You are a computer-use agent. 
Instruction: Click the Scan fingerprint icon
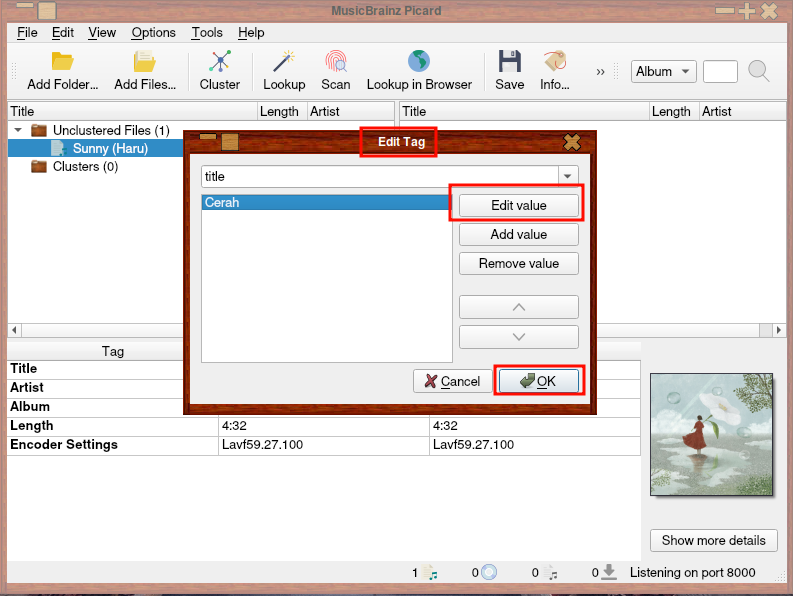pos(335,63)
